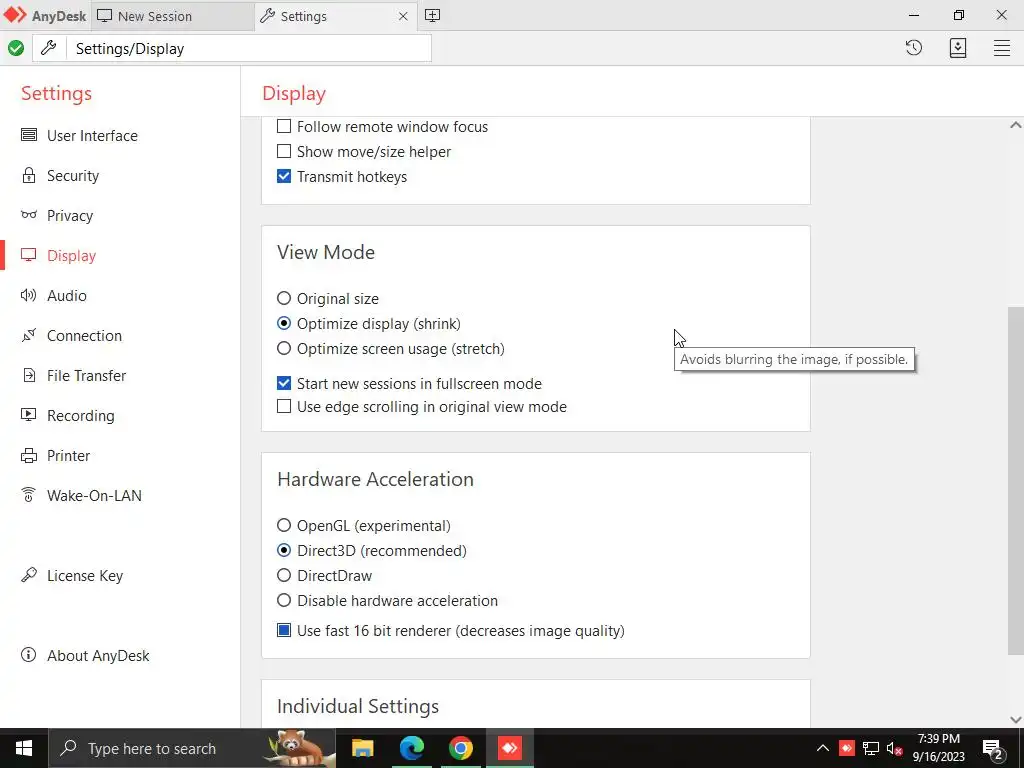Click the Settings/Display address field
The width and height of the screenshot is (1024, 768).
coord(248,48)
